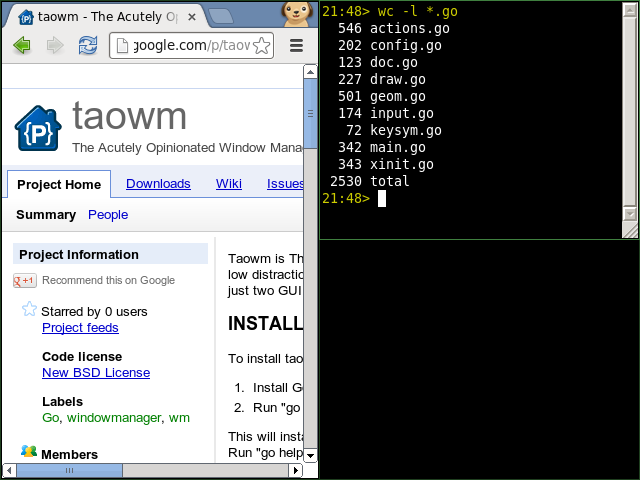Select the Summary subtab
Viewport: 640px width, 480px height.
(46, 215)
